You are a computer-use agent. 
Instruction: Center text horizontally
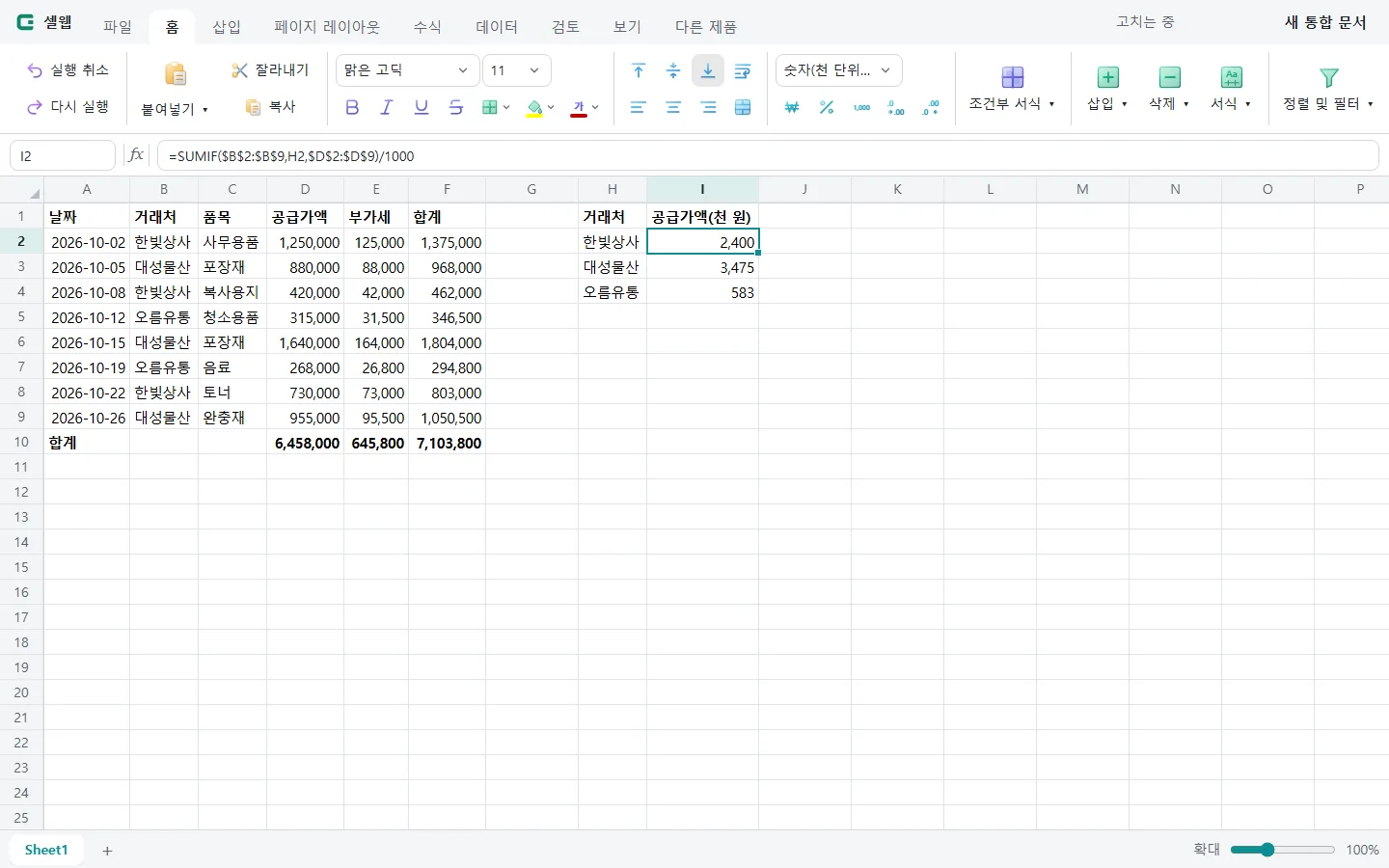(x=673, y=108)
